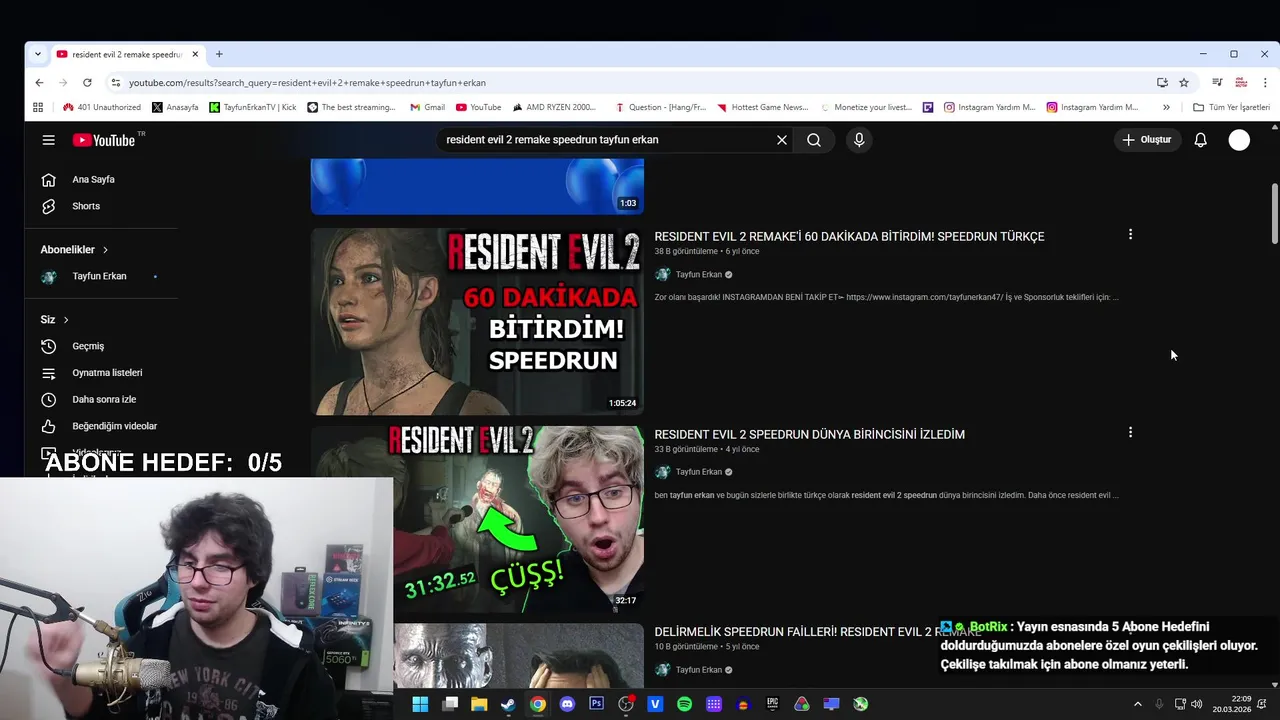This screenshot has height=720, width=1280.
Task: Click the page vertical scrollbar thumb
Action: click(x=1274, y=213)
